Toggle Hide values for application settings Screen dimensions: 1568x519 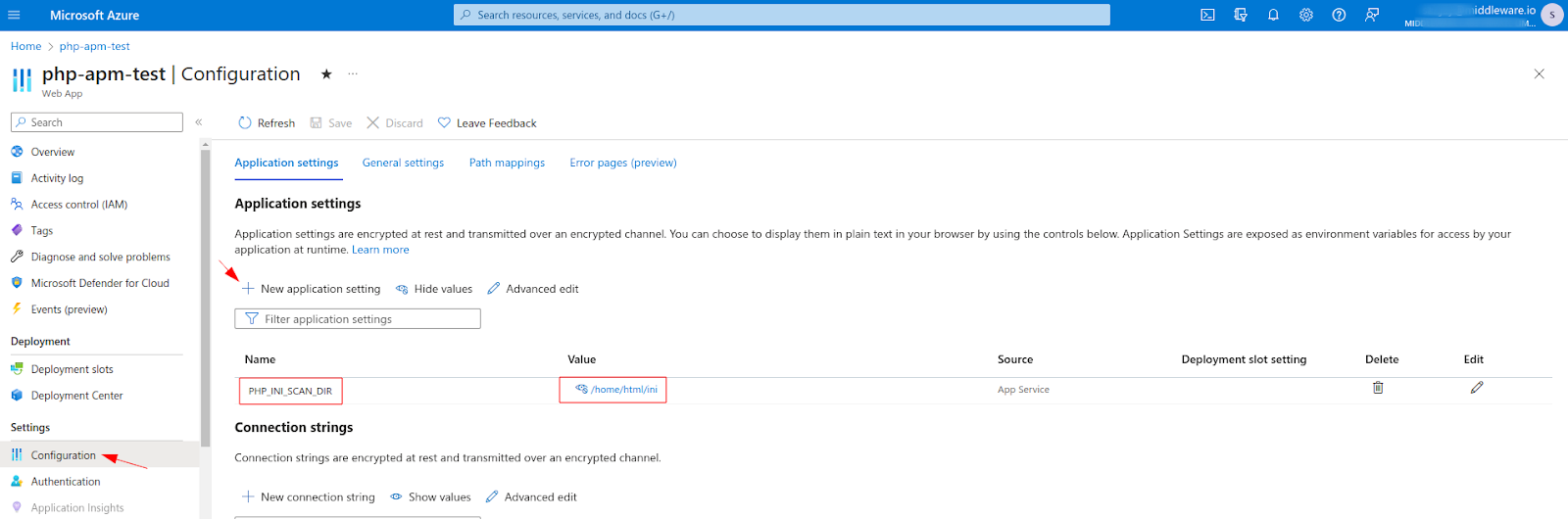[x=434, y=289]
